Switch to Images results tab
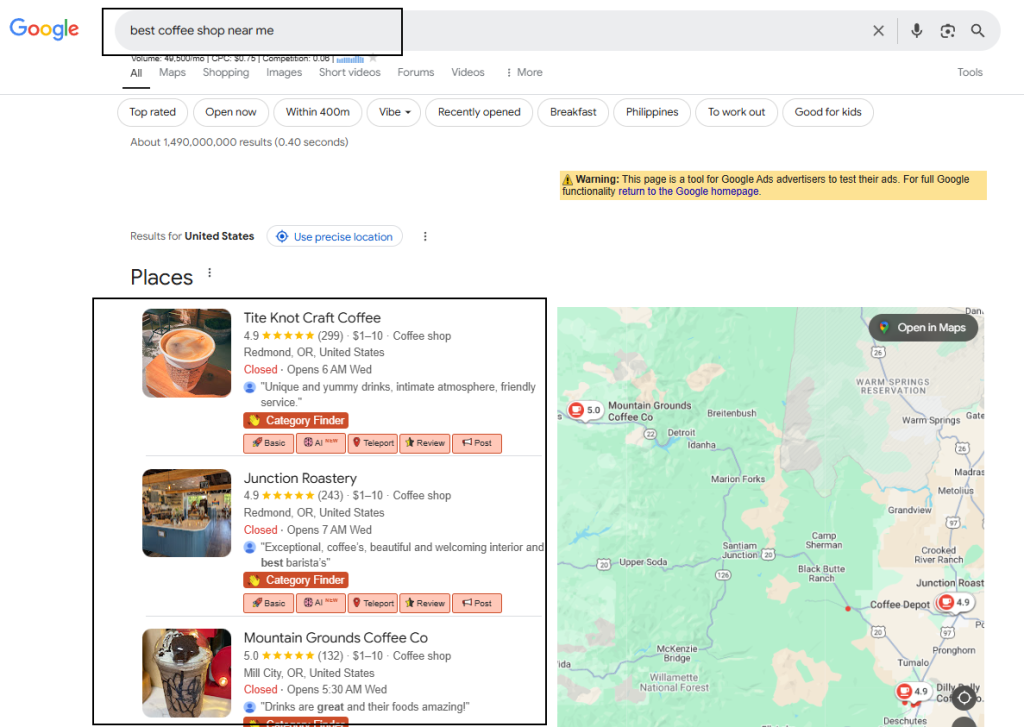 284,73
